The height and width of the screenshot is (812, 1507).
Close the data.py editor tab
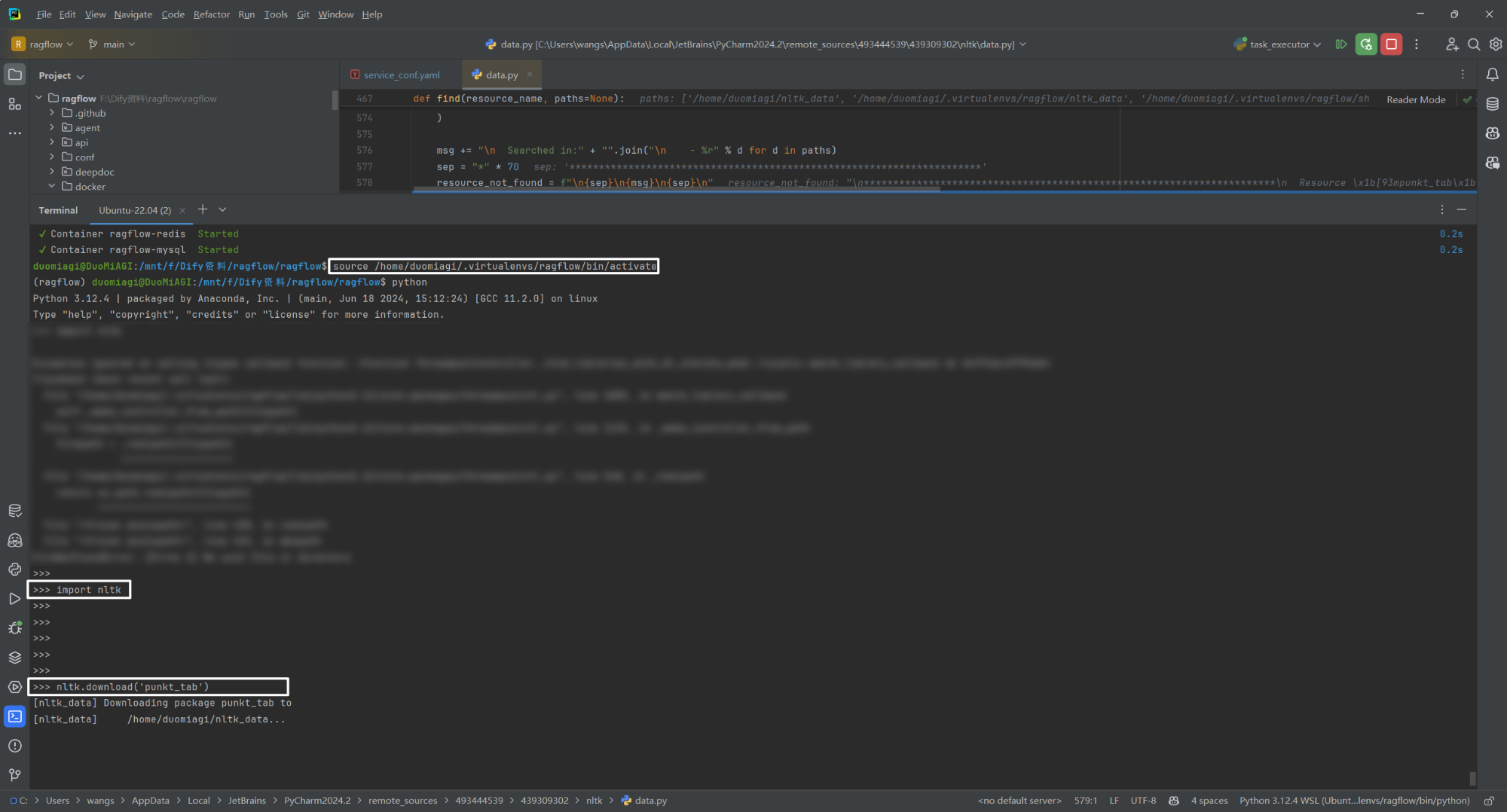click(530, 74)
